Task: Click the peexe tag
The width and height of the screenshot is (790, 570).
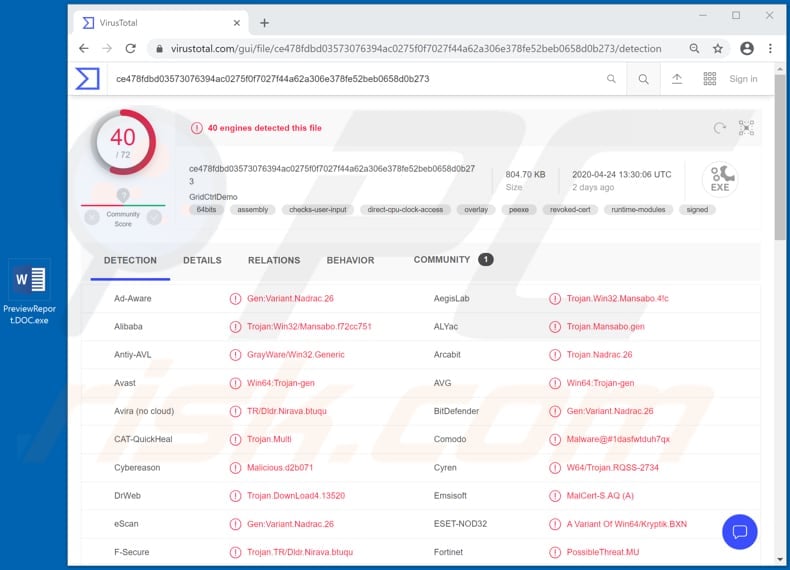Action: coord(519,210)
